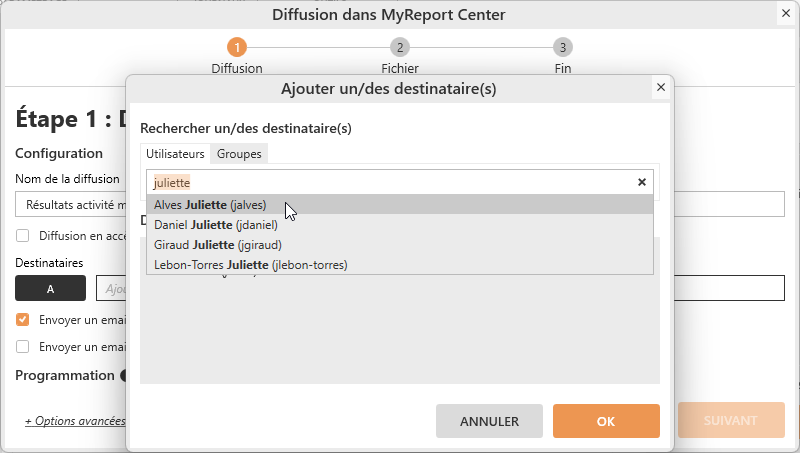800x453 pixels.
Task: Uncheck the checked 'Envoyer un email' box
Action: pyautogui.click(x=22, y=320)
